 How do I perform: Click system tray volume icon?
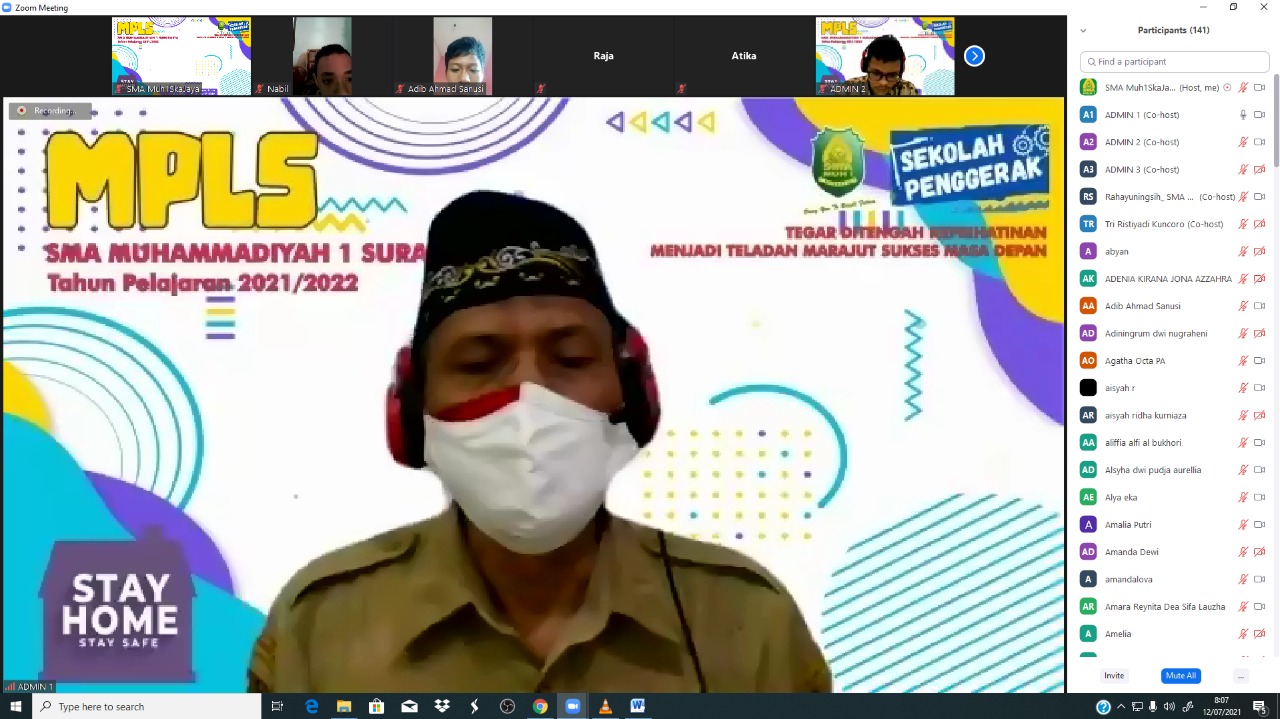(x=1169, y=706)
